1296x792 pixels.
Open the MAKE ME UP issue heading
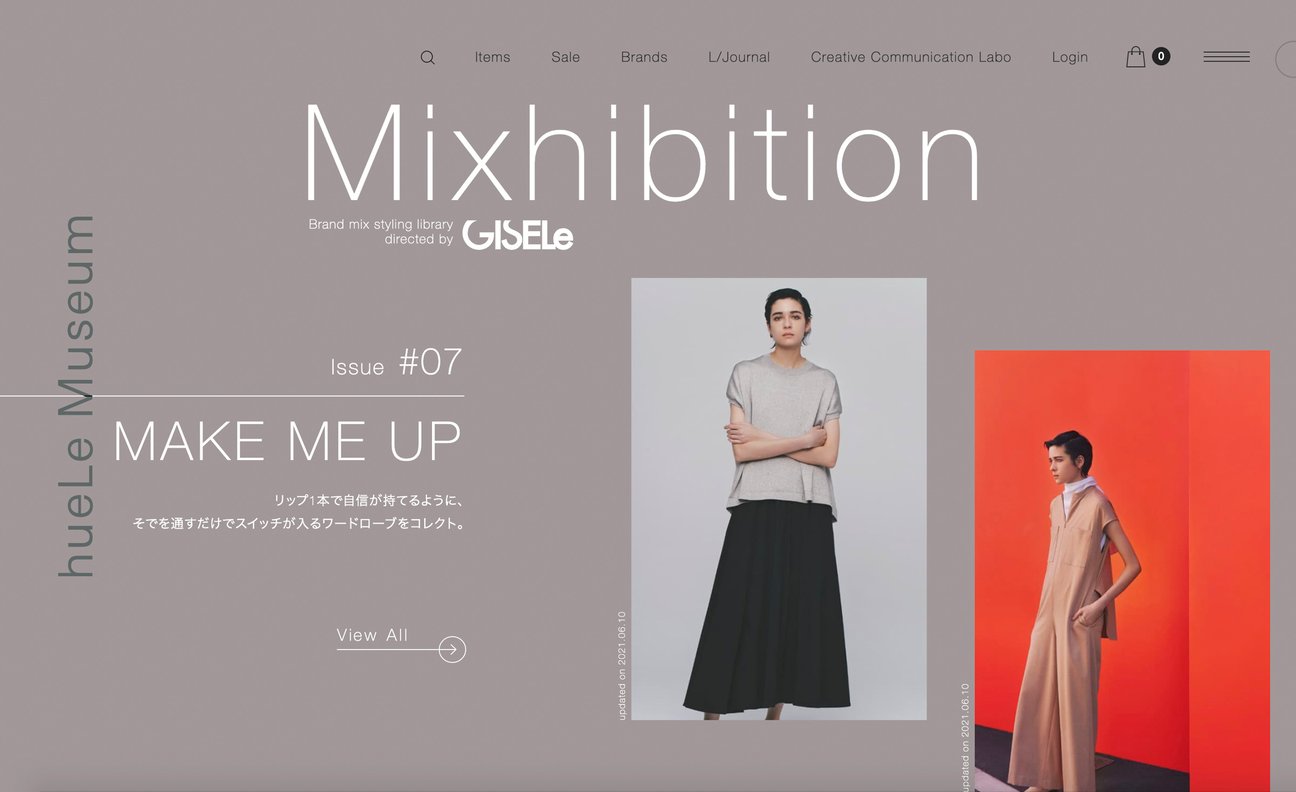point(287,441)
